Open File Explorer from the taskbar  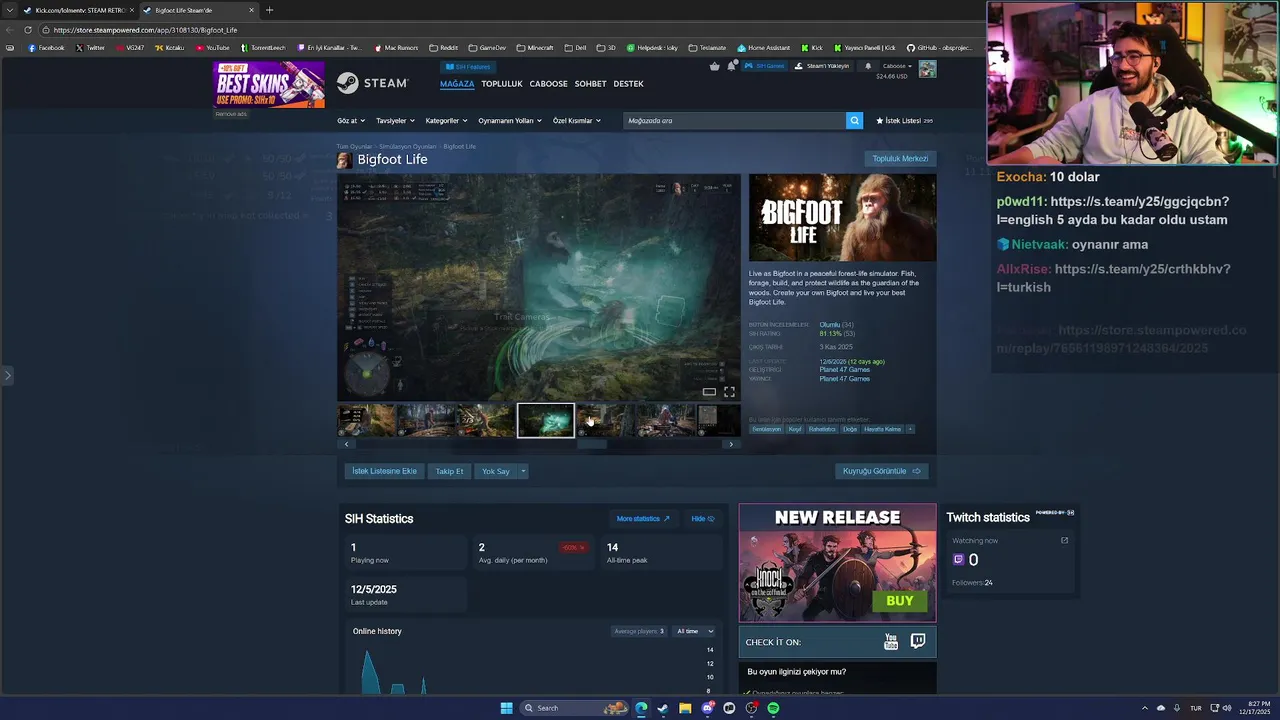coord(685,708)
